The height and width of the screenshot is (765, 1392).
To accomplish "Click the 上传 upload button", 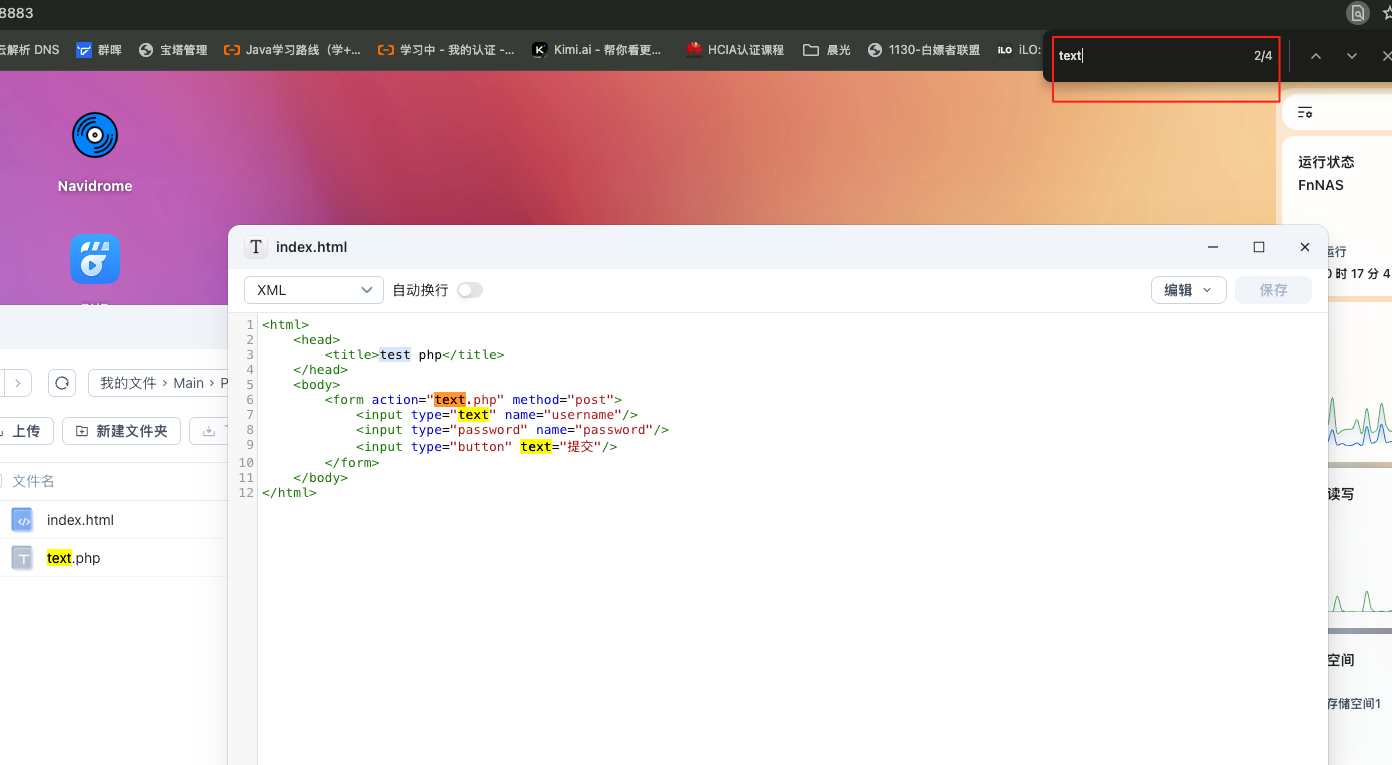I will tap(25, 431).
